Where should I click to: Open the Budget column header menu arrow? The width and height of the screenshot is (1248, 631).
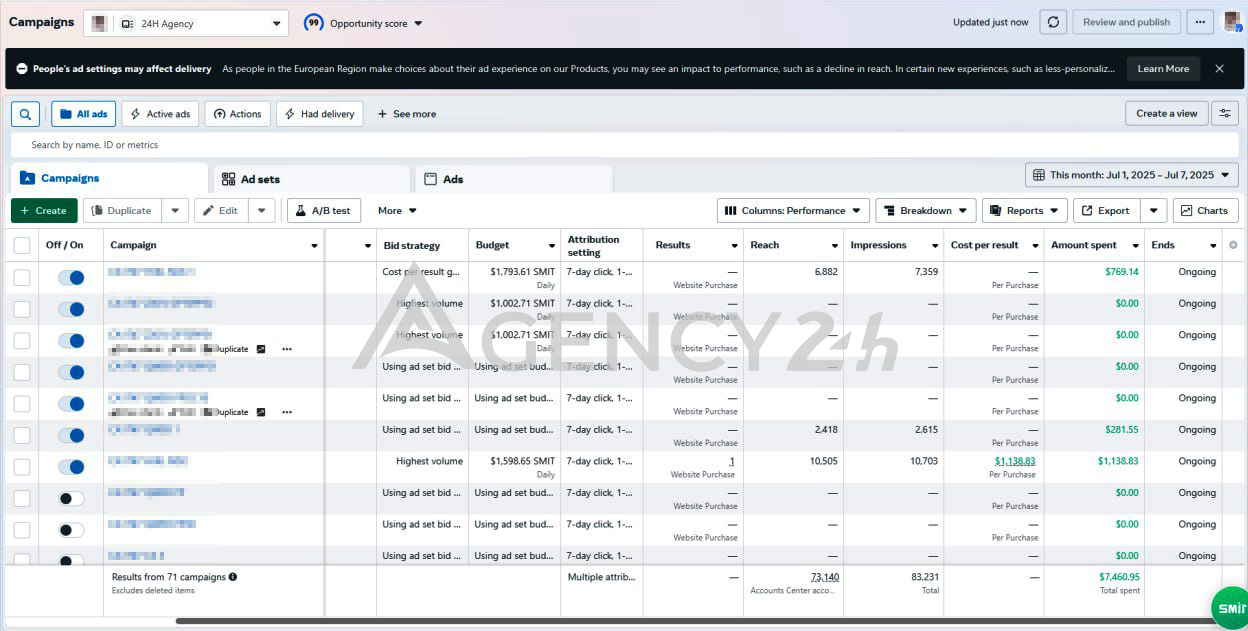coord(552,246)
